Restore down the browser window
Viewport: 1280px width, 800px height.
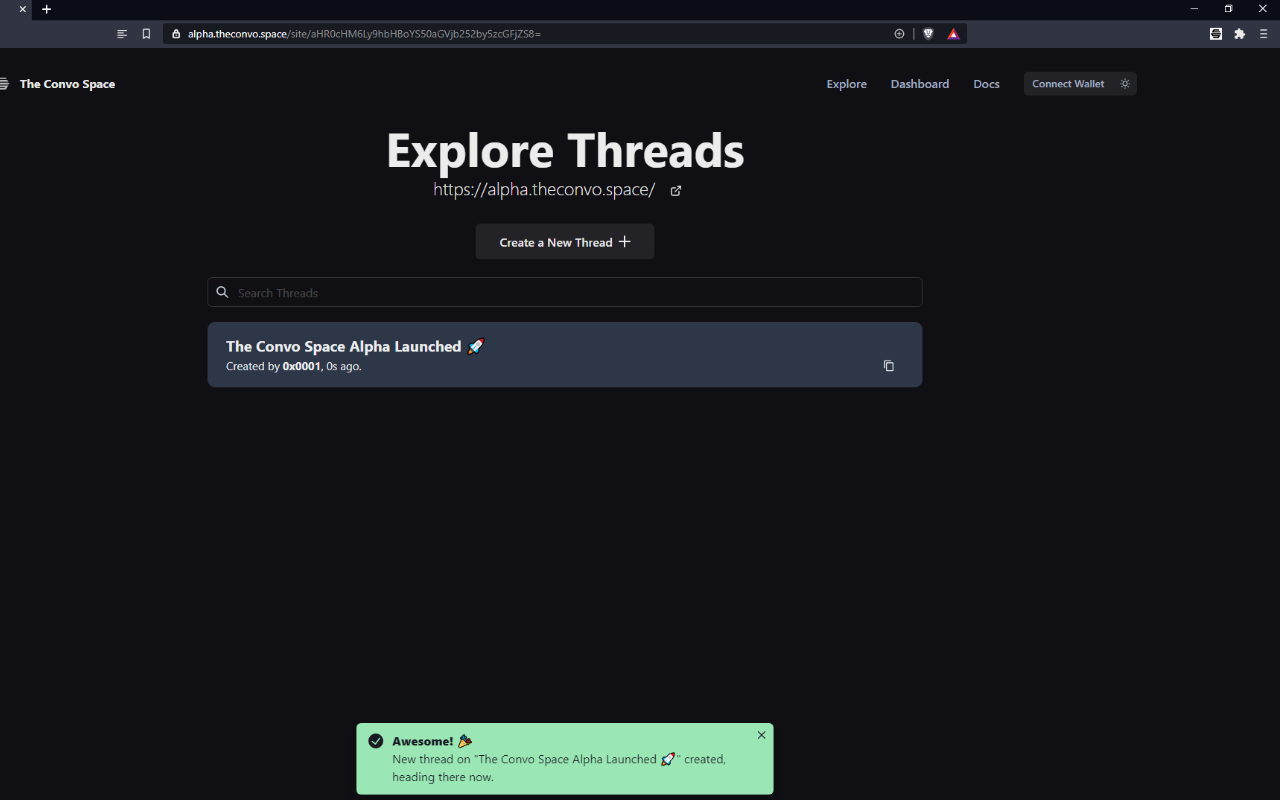[x=1228, y=9]
